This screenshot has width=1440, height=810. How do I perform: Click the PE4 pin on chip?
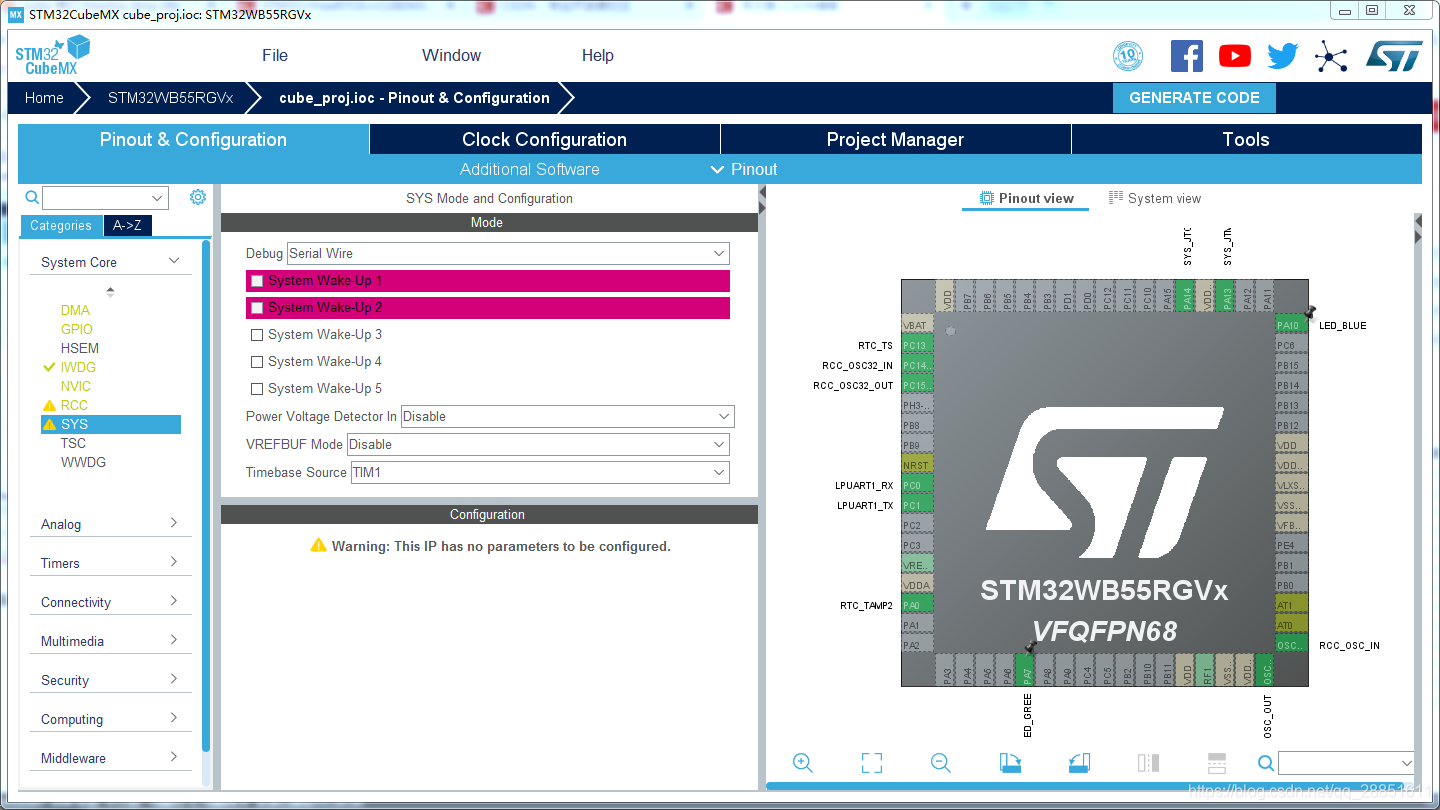(x=1291, y=545)
